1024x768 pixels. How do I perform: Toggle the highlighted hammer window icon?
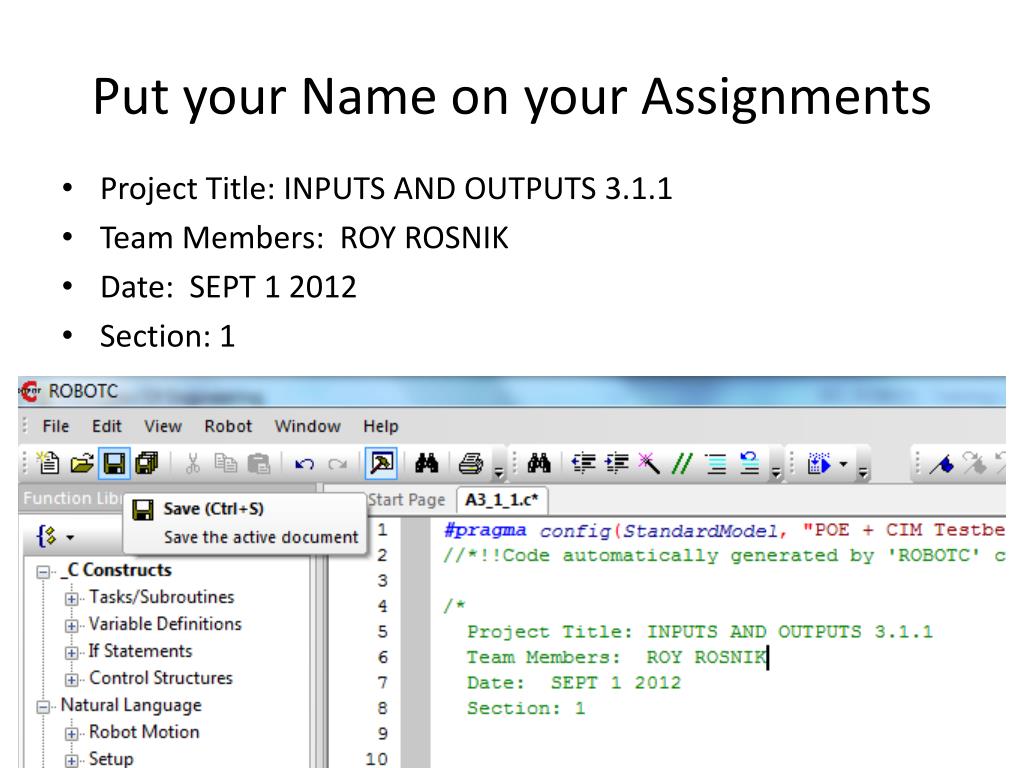[x=381, y=463]
